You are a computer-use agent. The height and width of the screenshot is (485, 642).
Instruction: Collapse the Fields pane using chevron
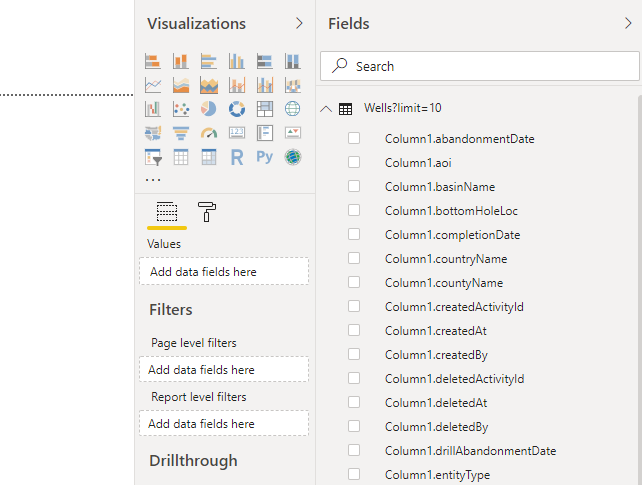pos(627,23)
